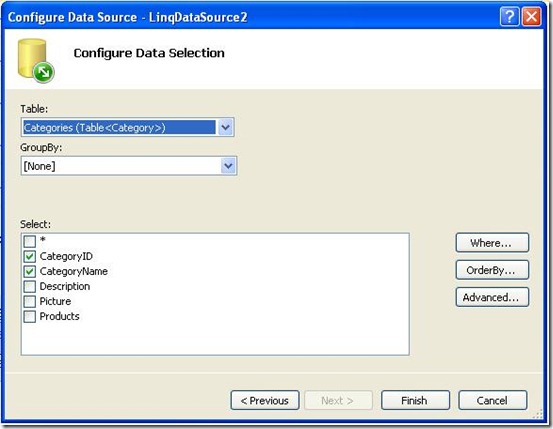
Task: Go back with the Previous button
Action: pos(265,400)
